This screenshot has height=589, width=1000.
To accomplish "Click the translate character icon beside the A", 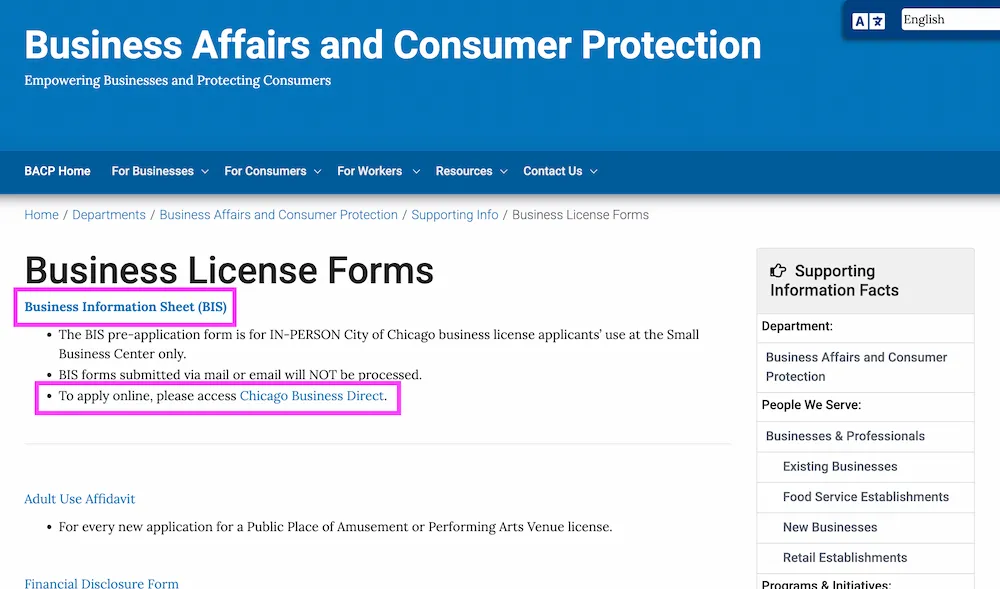I will tap(878, 20).
